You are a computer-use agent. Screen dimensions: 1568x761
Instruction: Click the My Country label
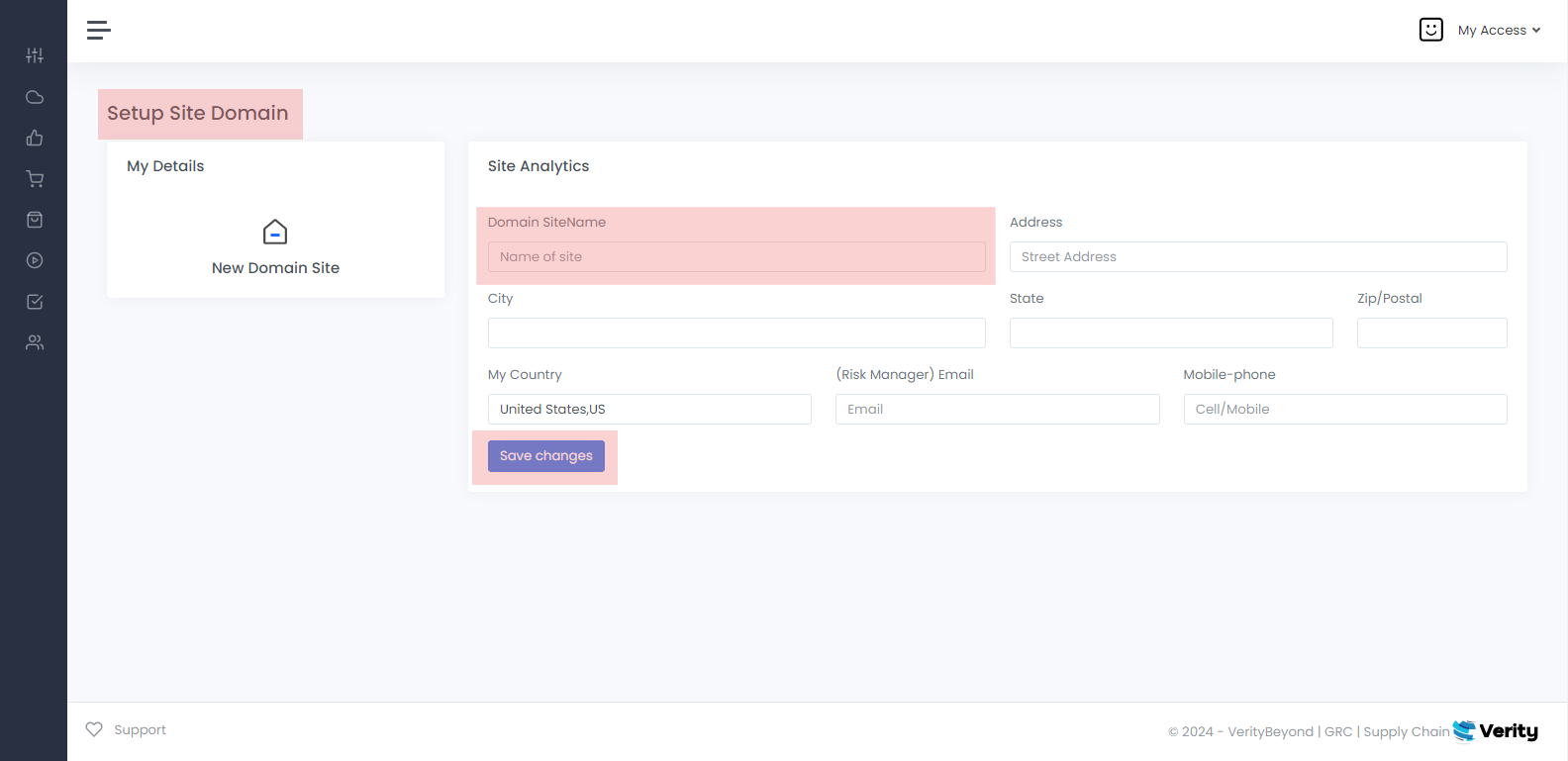point(525,374)
